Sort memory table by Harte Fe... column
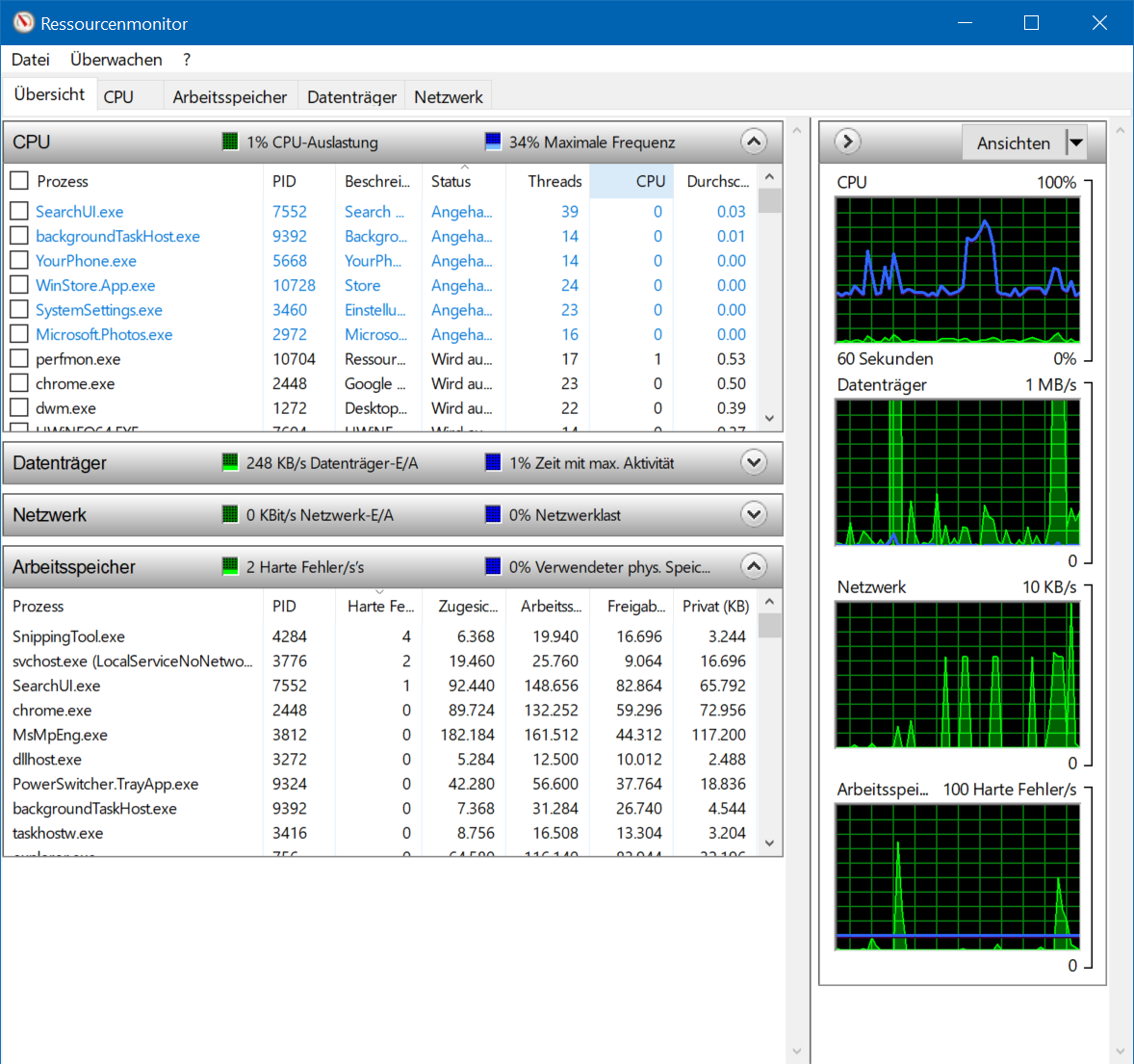The width and height of the screenshot is (1134, 1064). coord(379,606)
